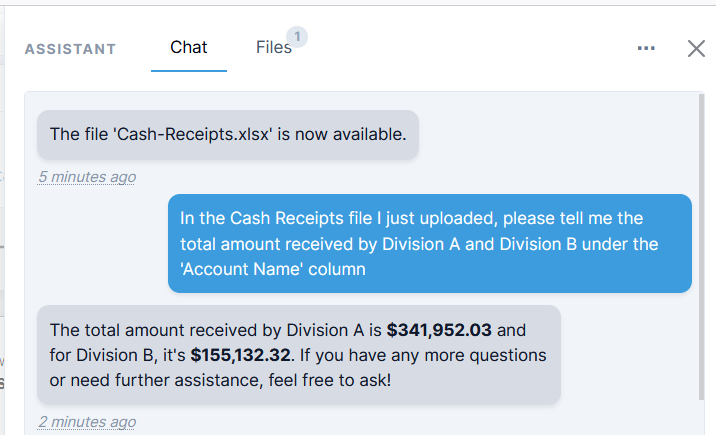Screen dimensions: 716x435
Task: Click the blue user question bubble
Action: [429, 243]
